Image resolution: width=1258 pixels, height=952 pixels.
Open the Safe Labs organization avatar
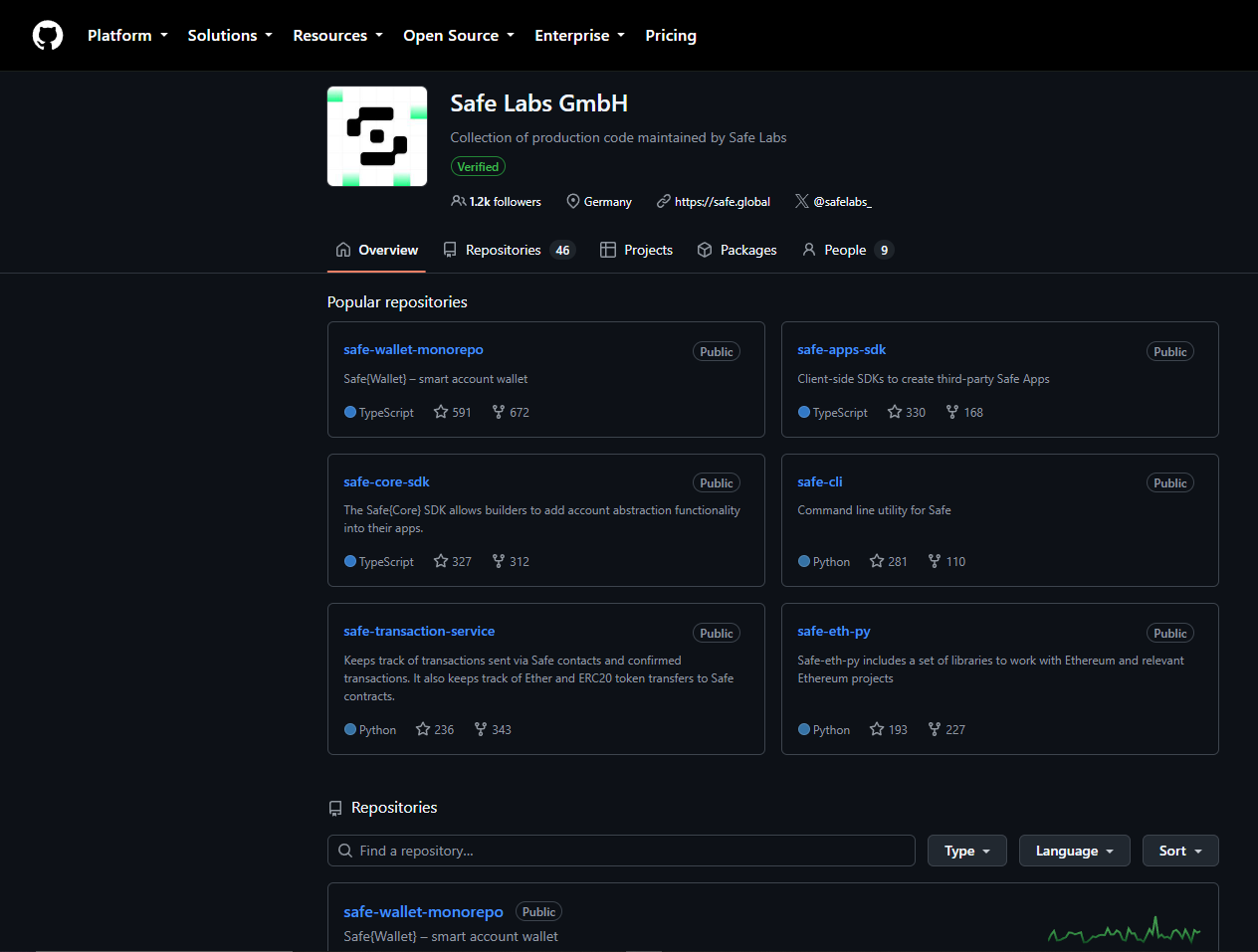tap(377, 136)
